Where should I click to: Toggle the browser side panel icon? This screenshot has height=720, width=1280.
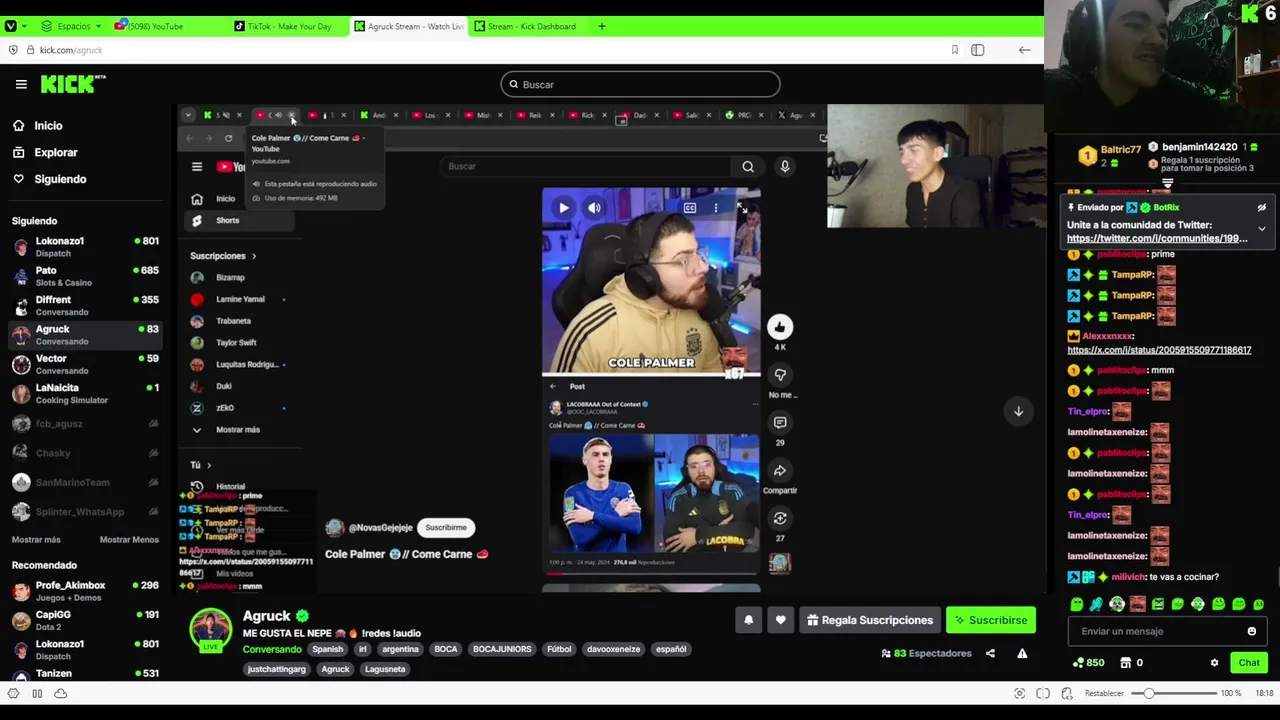coord(977,50)
